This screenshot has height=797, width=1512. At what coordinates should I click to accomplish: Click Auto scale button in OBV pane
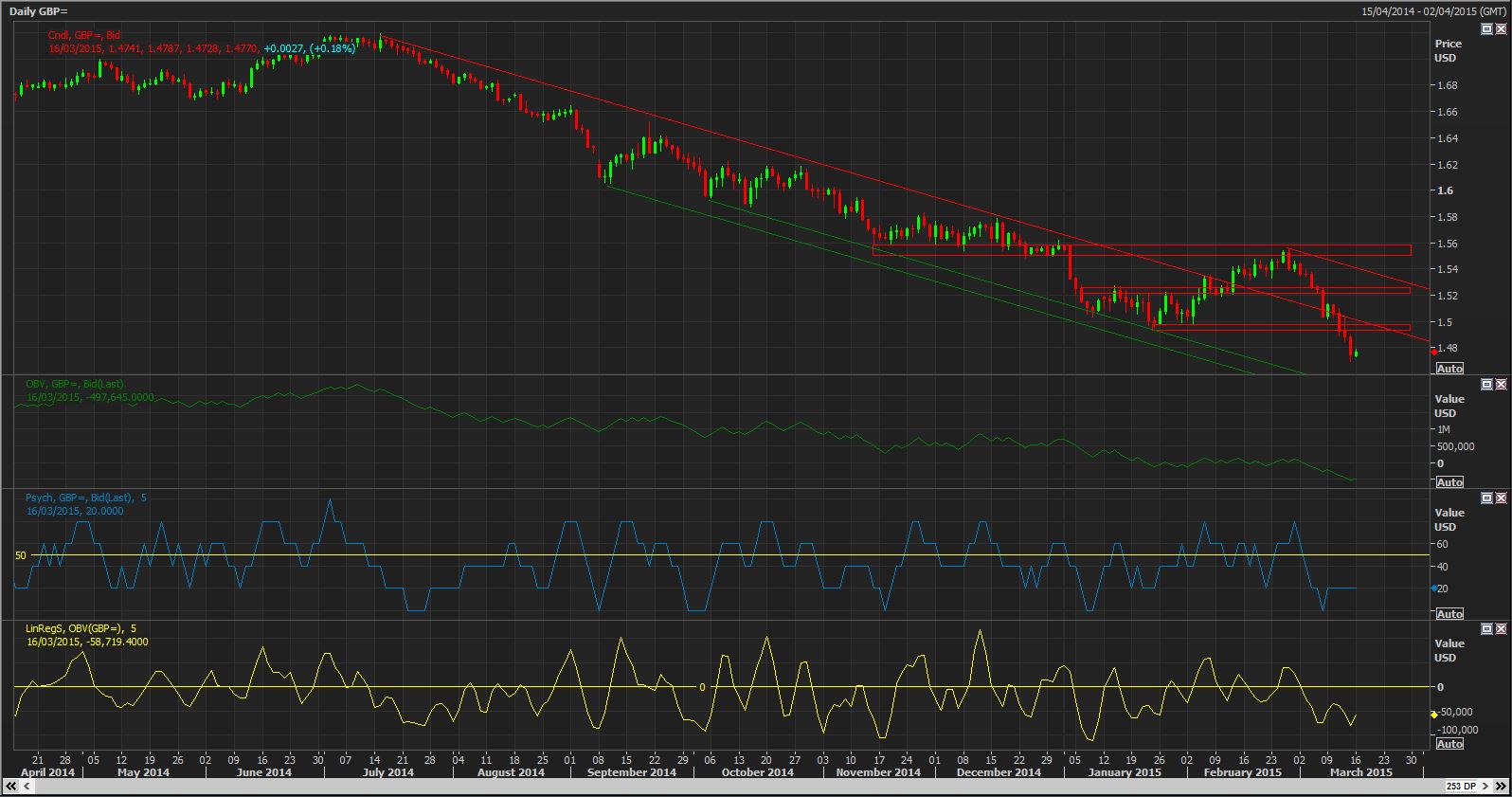point(1449,481)
